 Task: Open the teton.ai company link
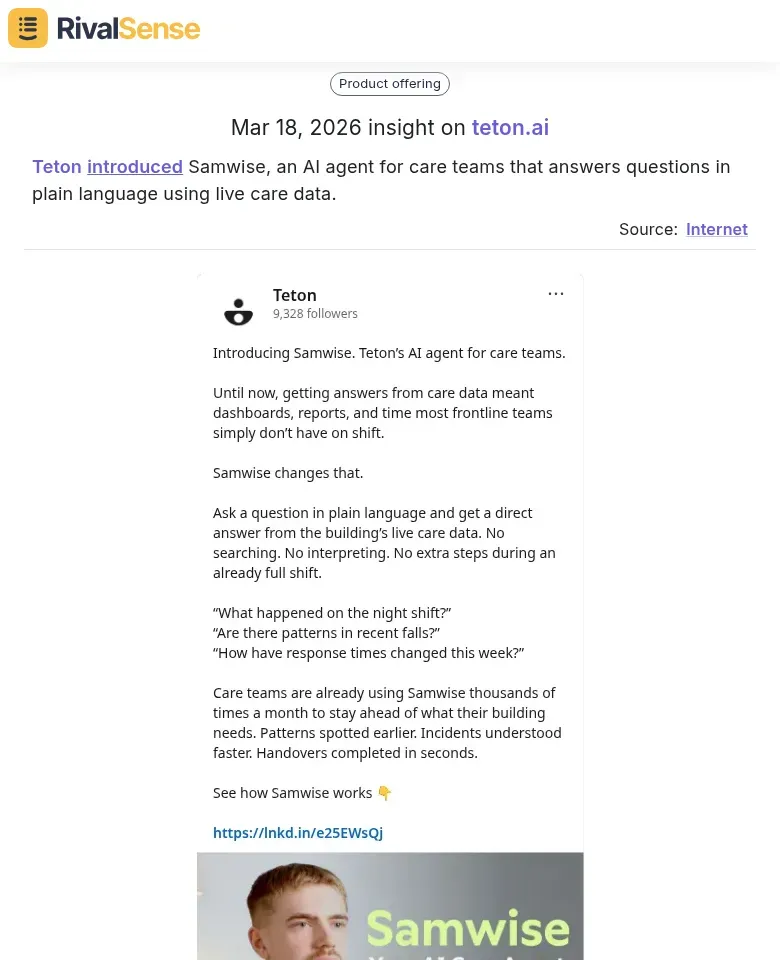[x=510, y=127]
